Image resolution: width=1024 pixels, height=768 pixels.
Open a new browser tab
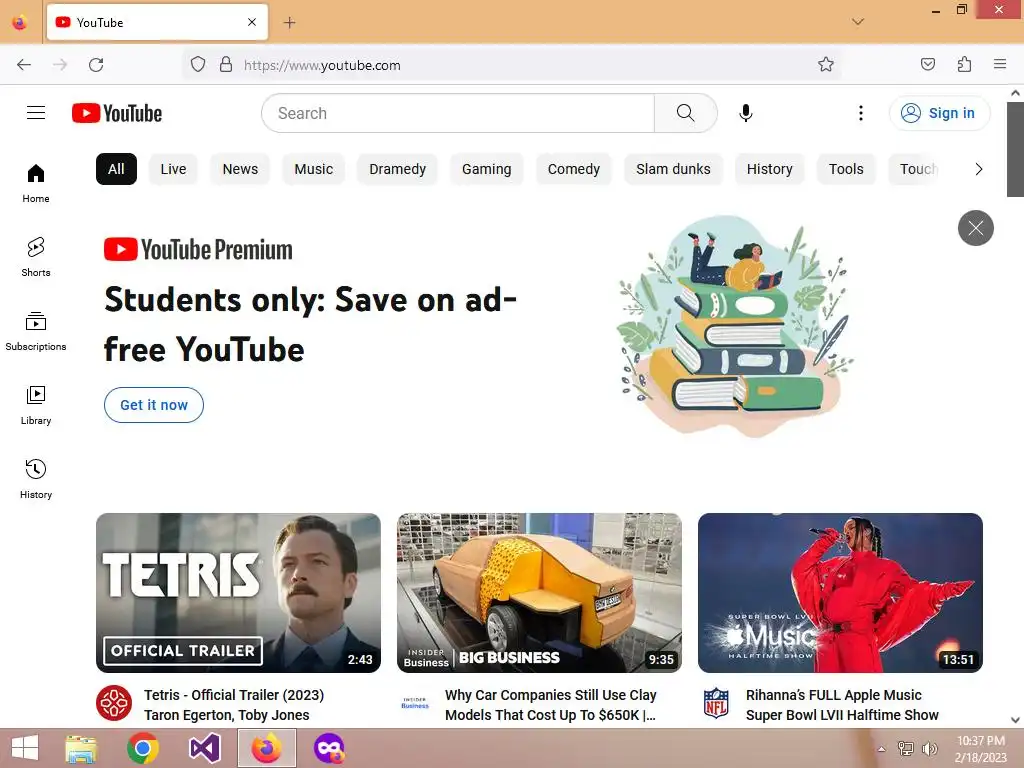pos(289,23)
